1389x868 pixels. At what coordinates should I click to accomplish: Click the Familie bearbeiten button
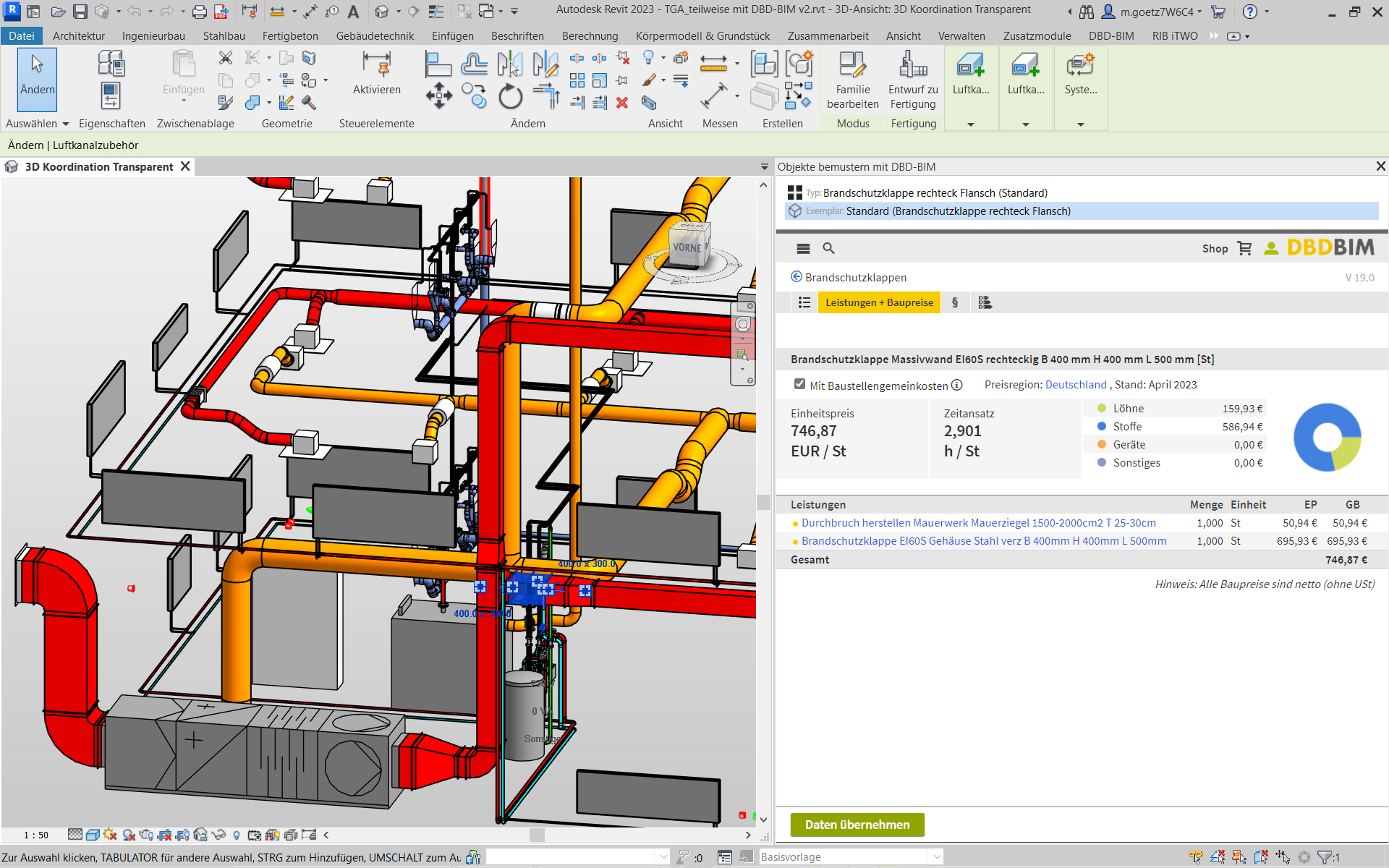[853, 80]
